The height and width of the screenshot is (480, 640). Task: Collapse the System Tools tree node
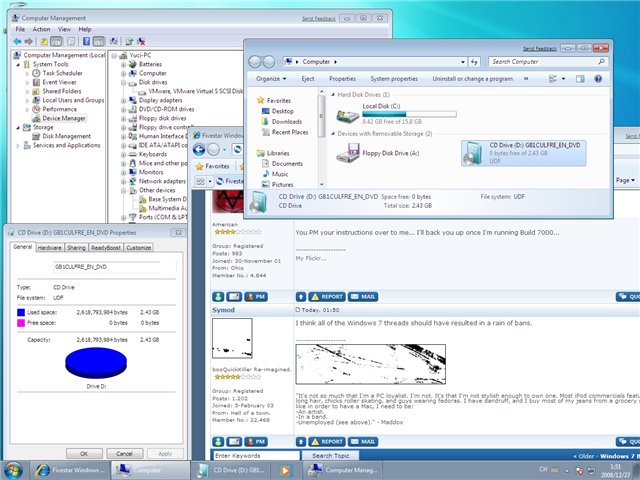coord(18,64)
